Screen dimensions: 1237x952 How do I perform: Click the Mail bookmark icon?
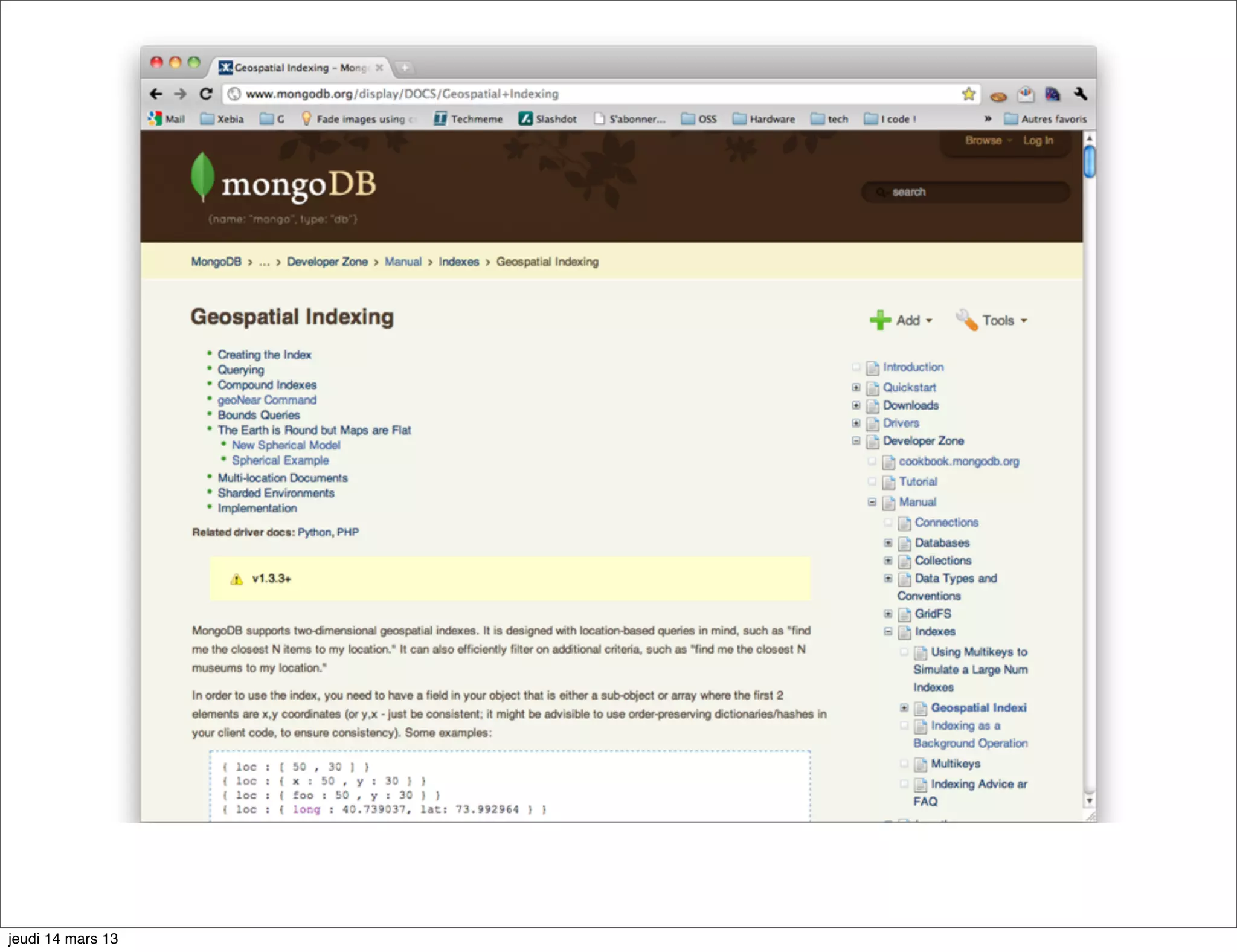point(155,119)
